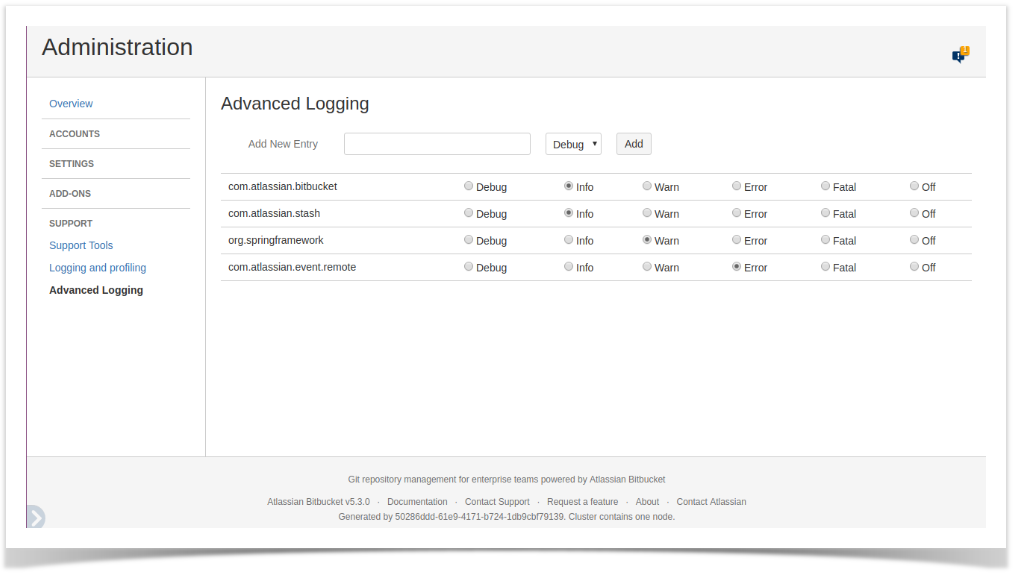Click Request a feature link

(582, 502)
